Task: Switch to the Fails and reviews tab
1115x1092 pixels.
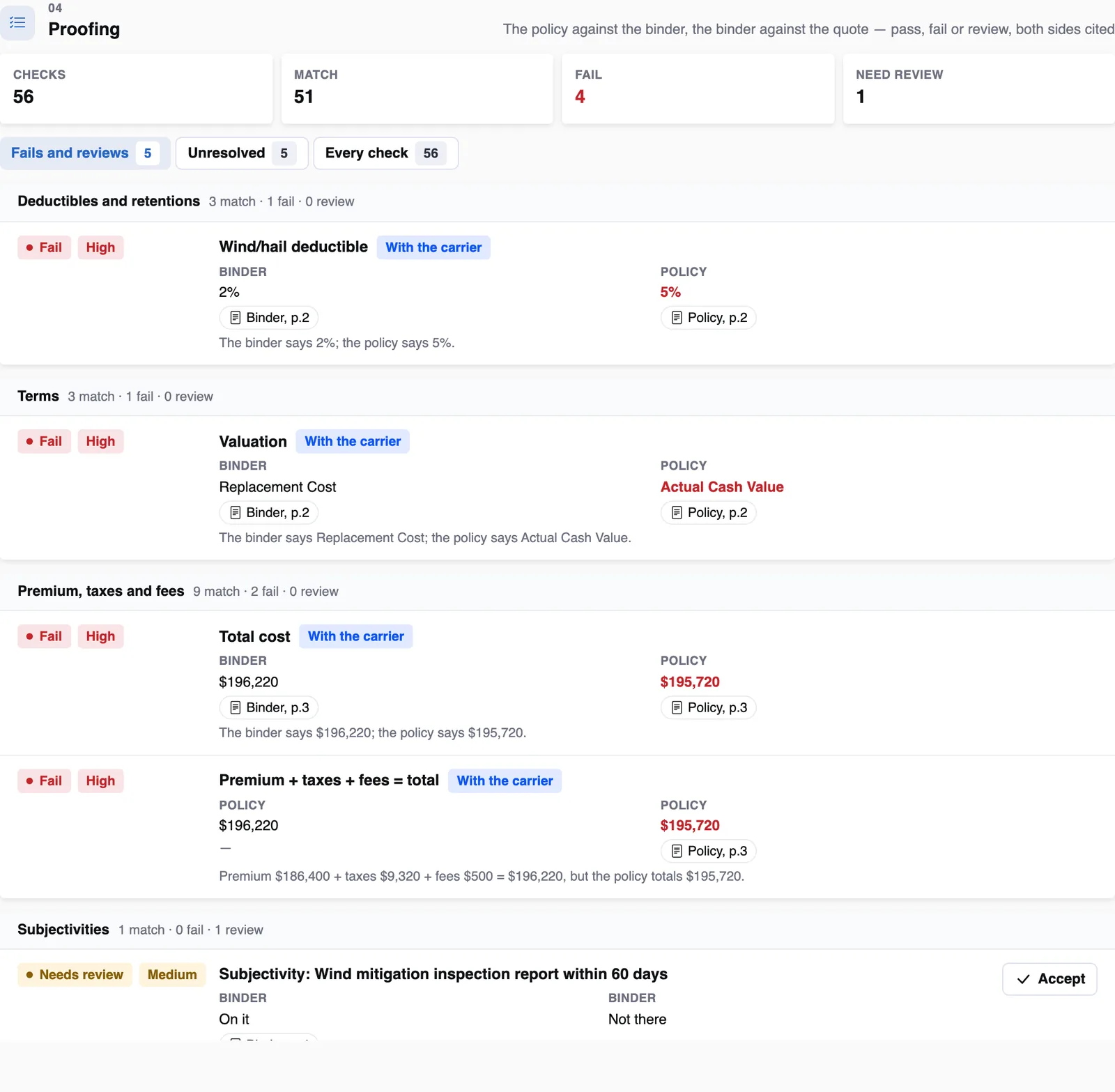Action: (85, 153)
